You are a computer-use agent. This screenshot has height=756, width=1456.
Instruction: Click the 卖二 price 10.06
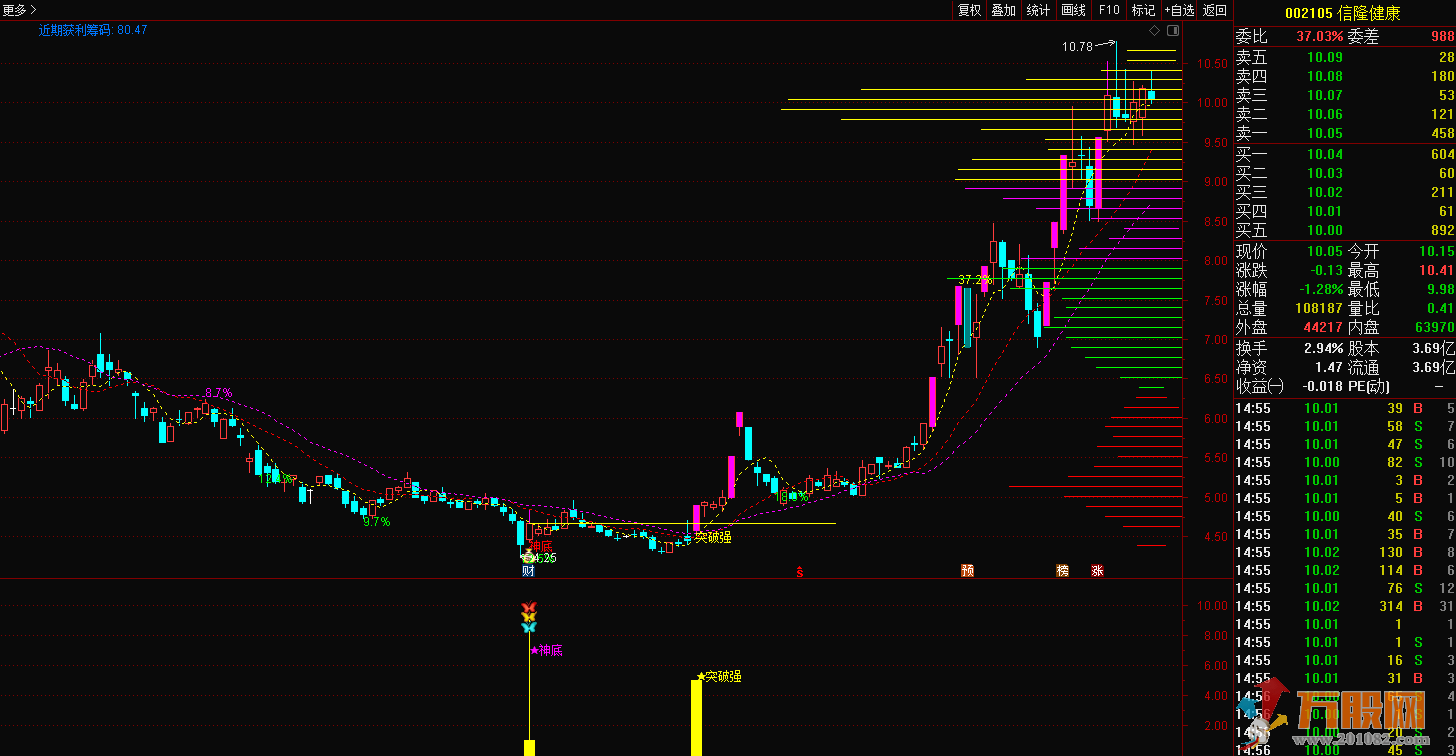[x=1325, y=114]
